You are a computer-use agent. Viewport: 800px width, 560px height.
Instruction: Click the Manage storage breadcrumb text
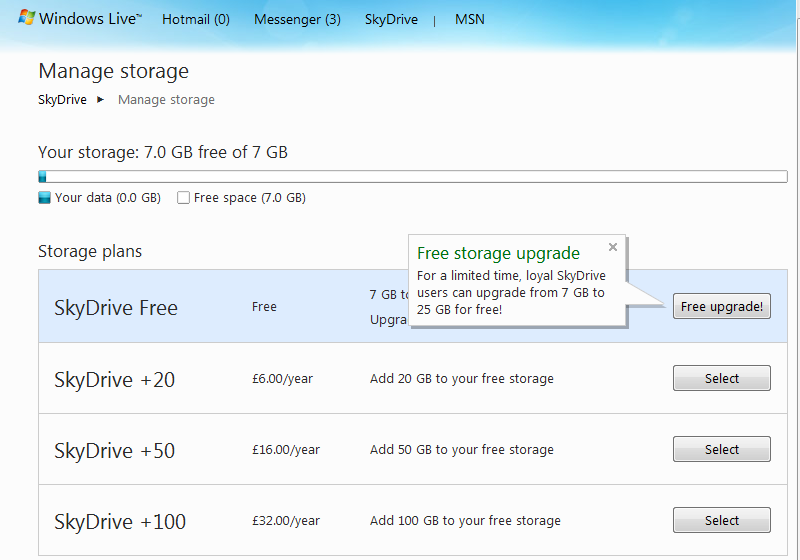point(166,99)
